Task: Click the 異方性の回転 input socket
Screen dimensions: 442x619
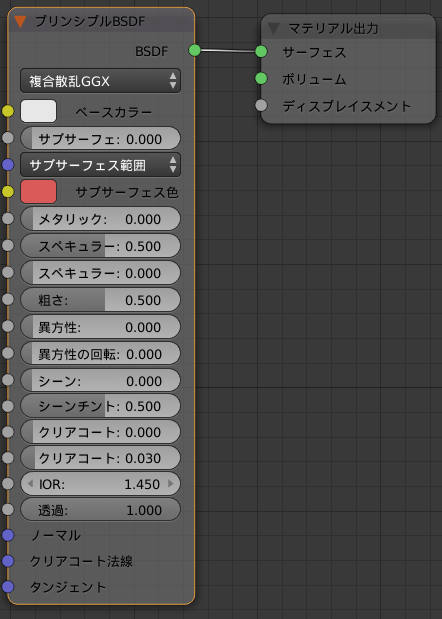Action: (x=8, y=353)
